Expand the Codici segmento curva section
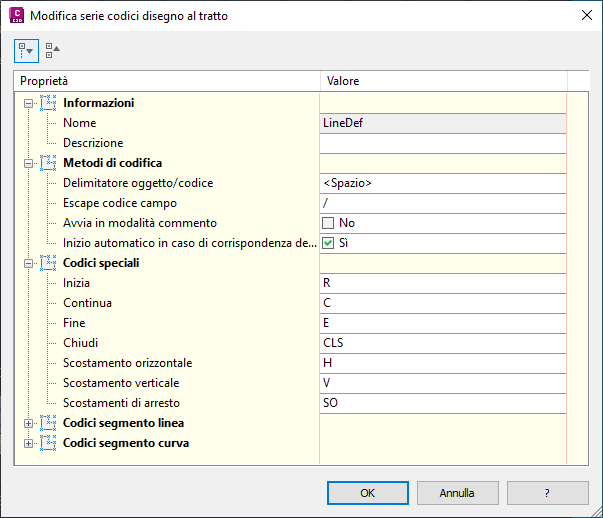The image size is (603, 518). 28,443
